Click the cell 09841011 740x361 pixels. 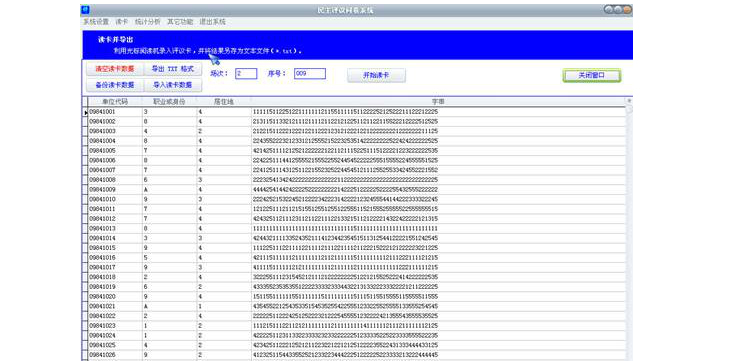pyautogui.click(x=115, y=209)
